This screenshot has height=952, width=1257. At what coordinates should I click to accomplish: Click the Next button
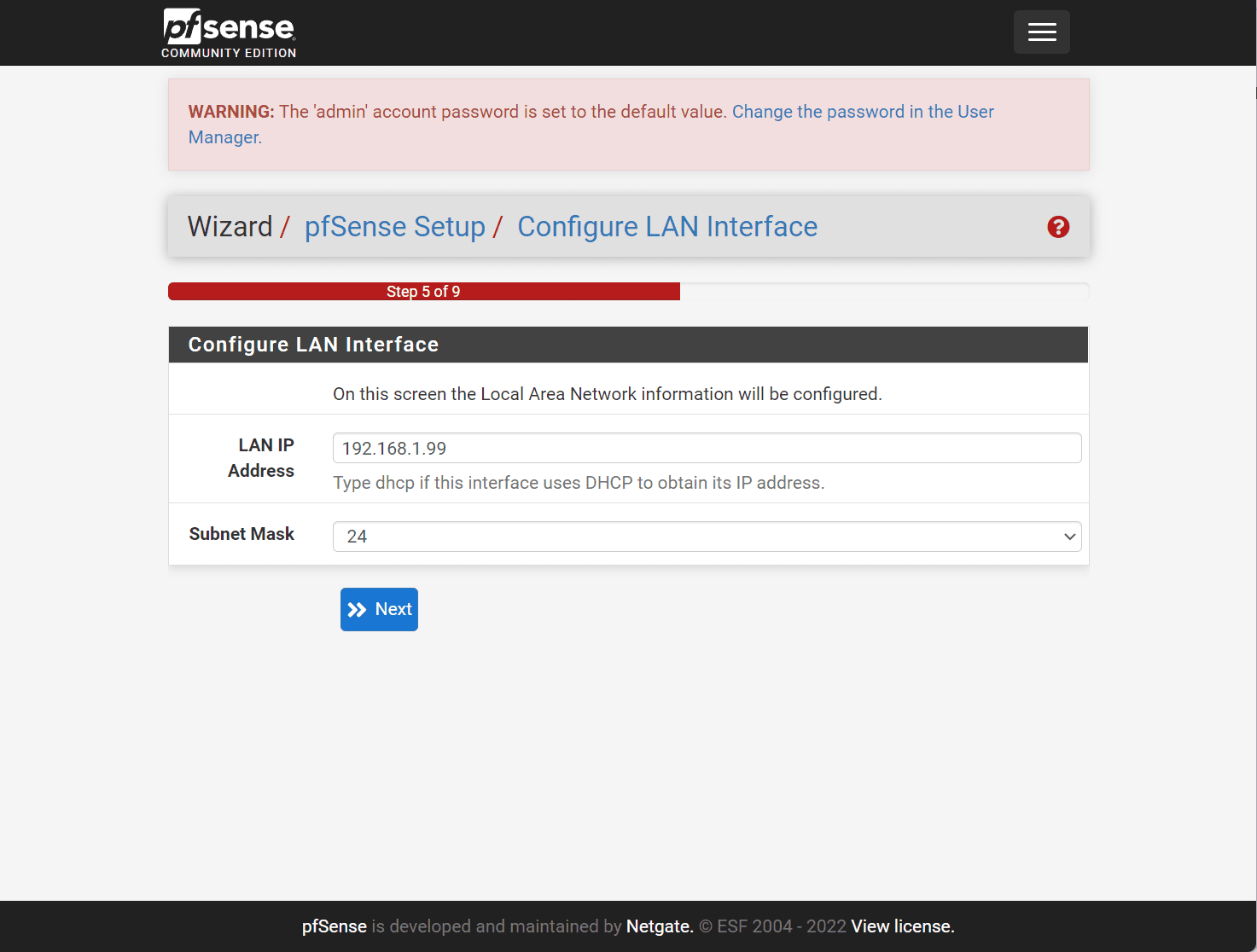[379, 609]
